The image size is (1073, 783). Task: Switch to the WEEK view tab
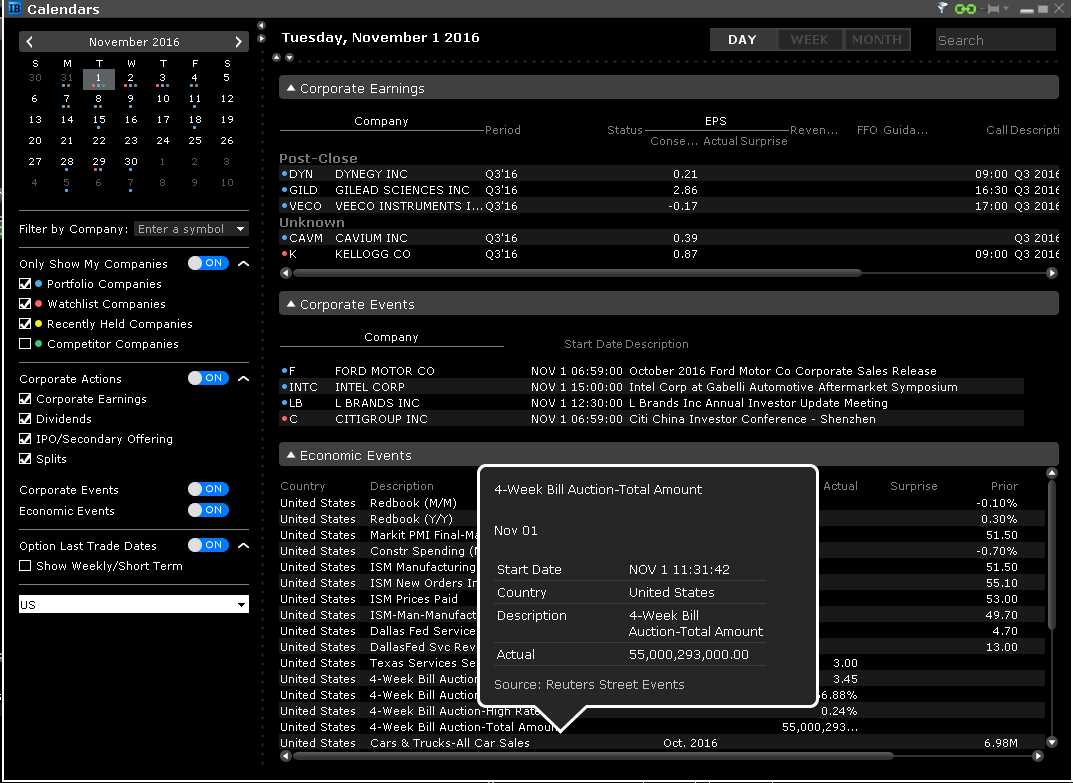click(x=810, y=40)
